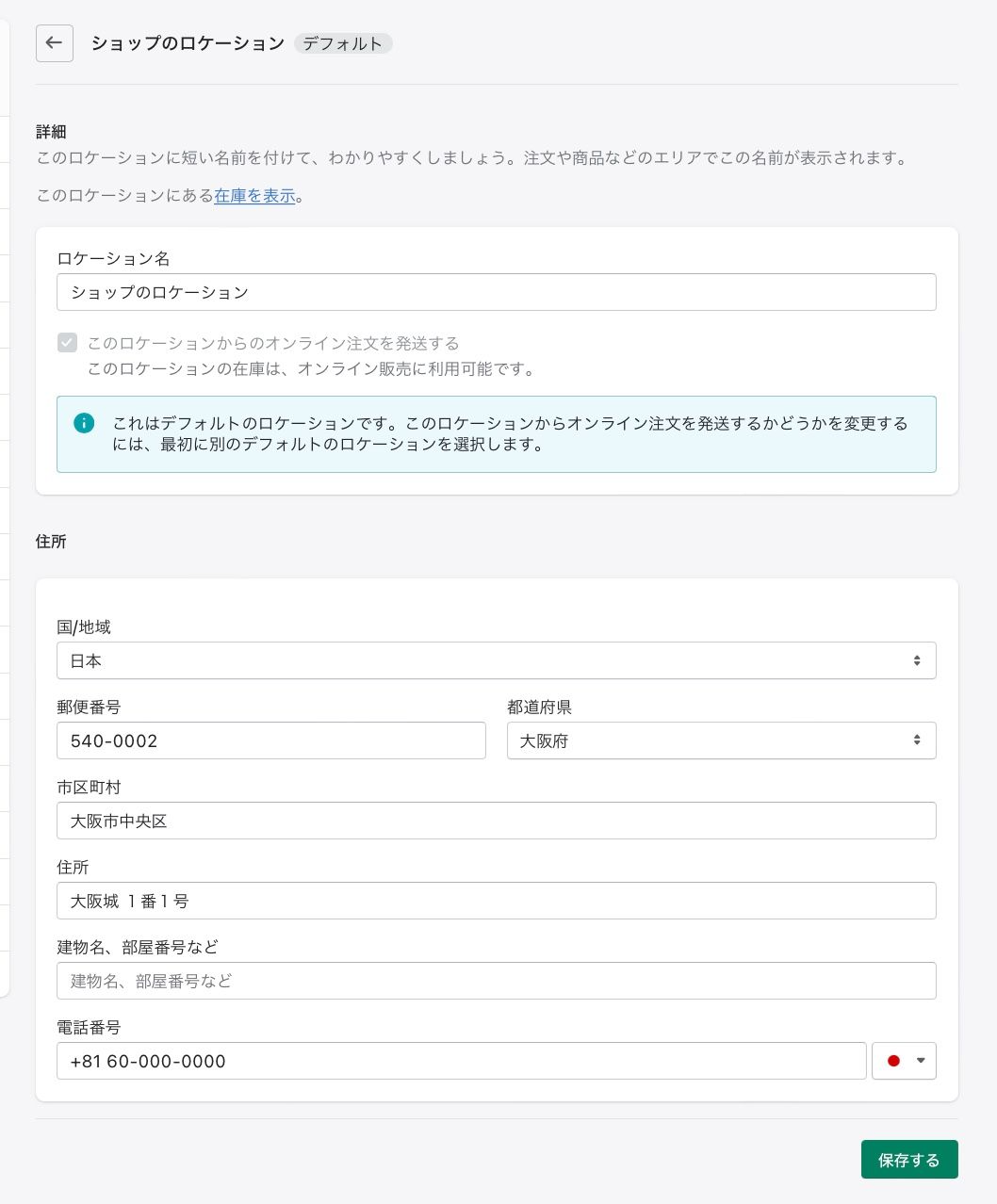
Task: Click the 保存する save button
Action: pyautogui.click(x=909, y=1160)
